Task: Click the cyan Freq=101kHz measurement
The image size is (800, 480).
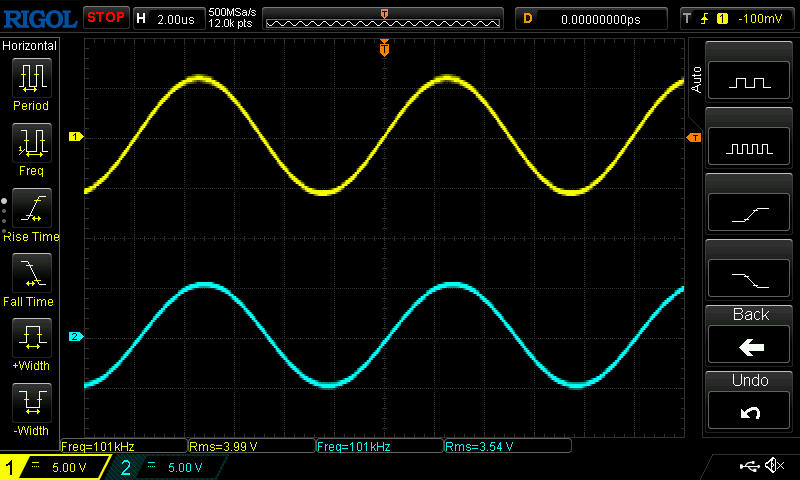Action: [x=354, y=447]
